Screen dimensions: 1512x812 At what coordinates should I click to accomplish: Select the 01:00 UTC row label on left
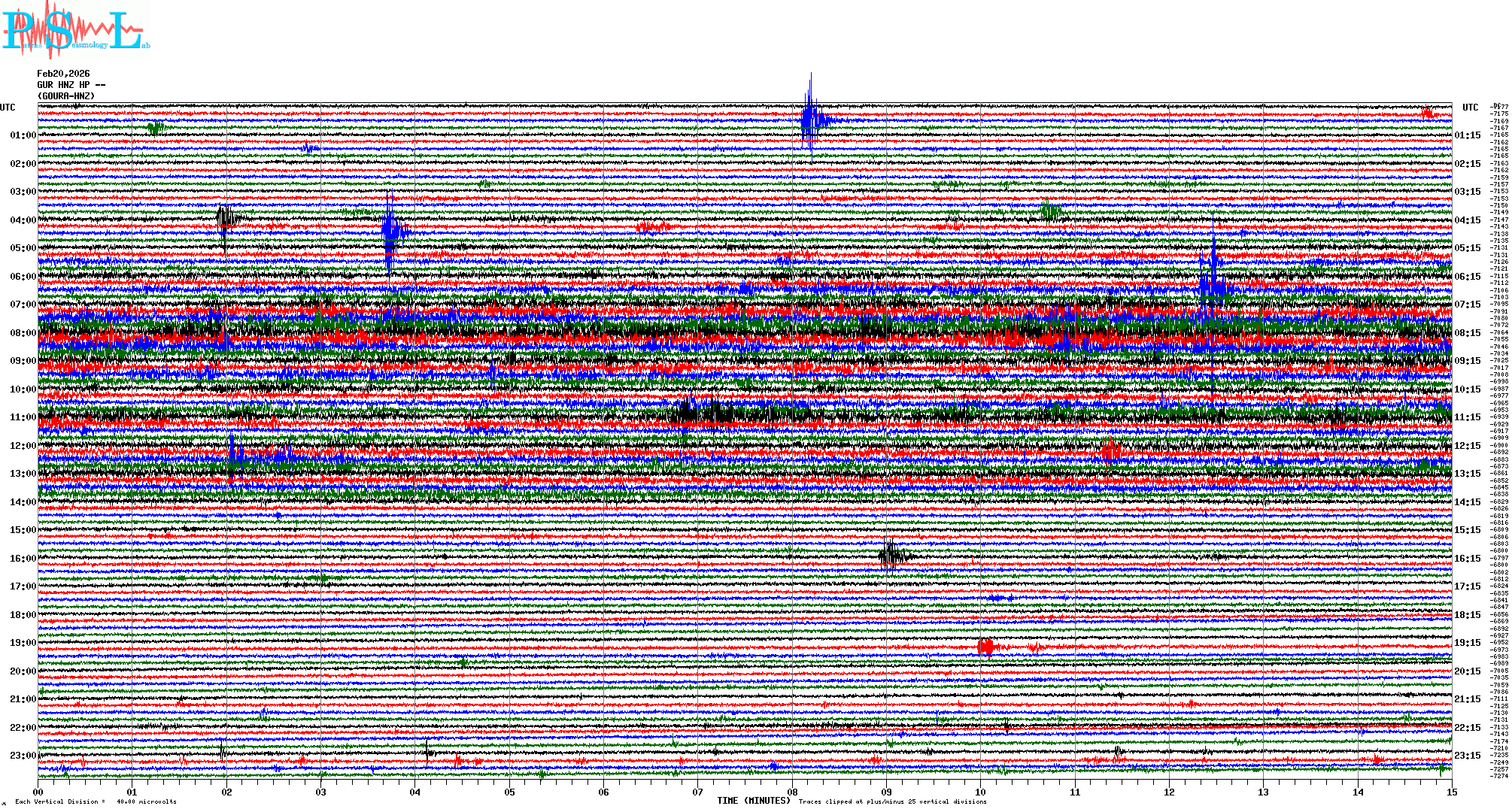(23, 135)
